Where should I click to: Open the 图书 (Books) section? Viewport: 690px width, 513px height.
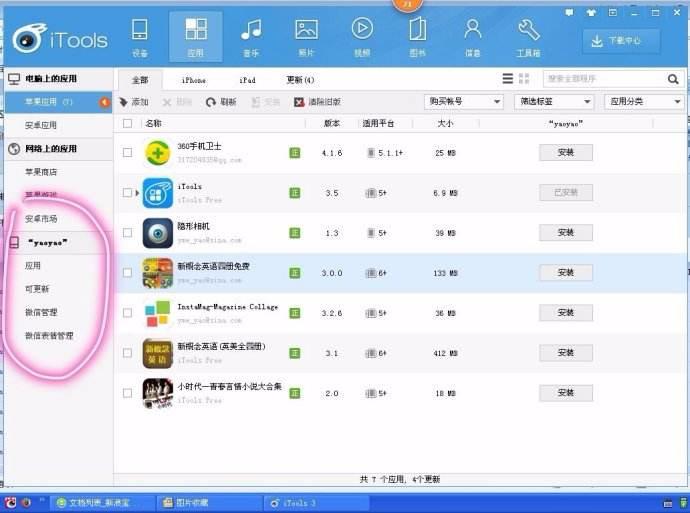tap(418, 38)
